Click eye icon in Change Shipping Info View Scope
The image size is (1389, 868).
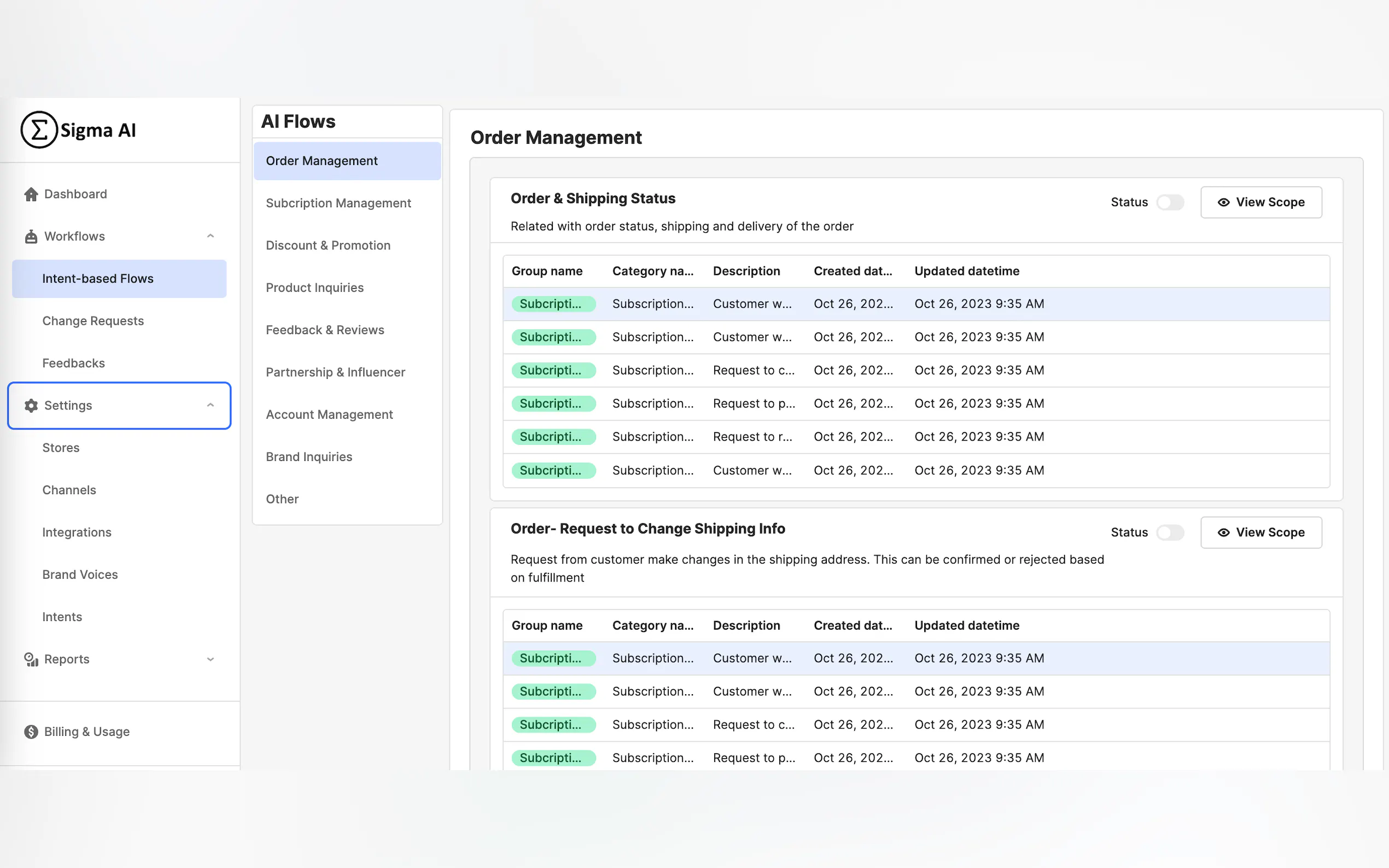[x=1224, y=532]
